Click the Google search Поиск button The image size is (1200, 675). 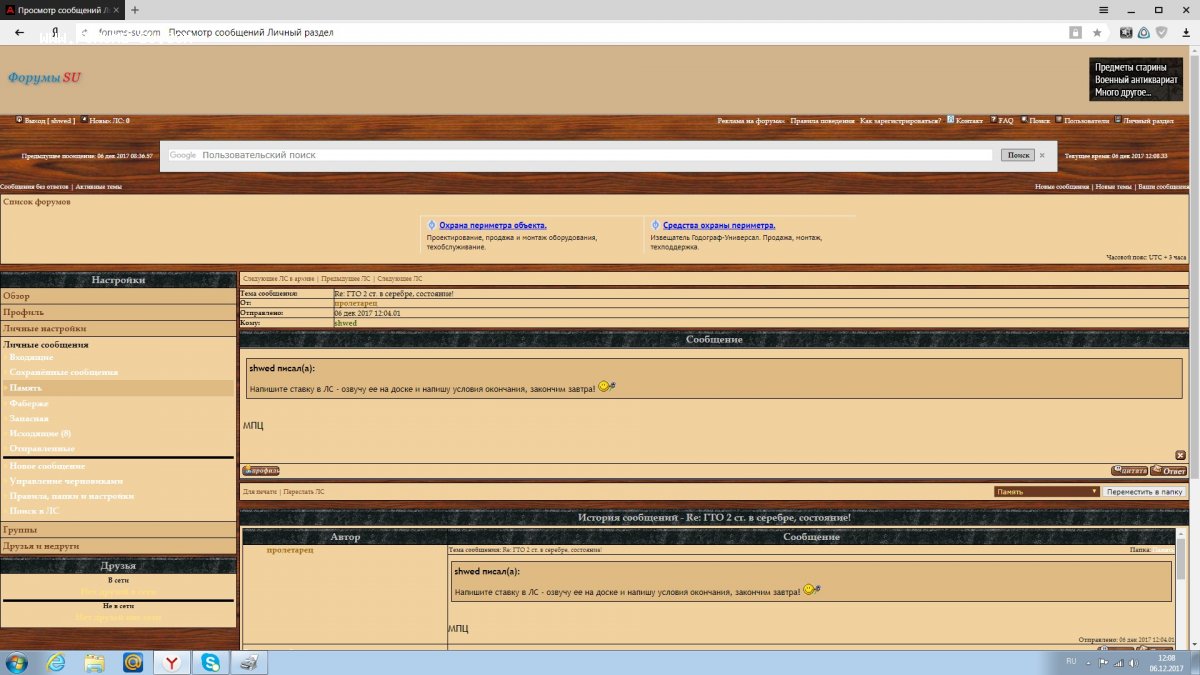[1018, 155]
